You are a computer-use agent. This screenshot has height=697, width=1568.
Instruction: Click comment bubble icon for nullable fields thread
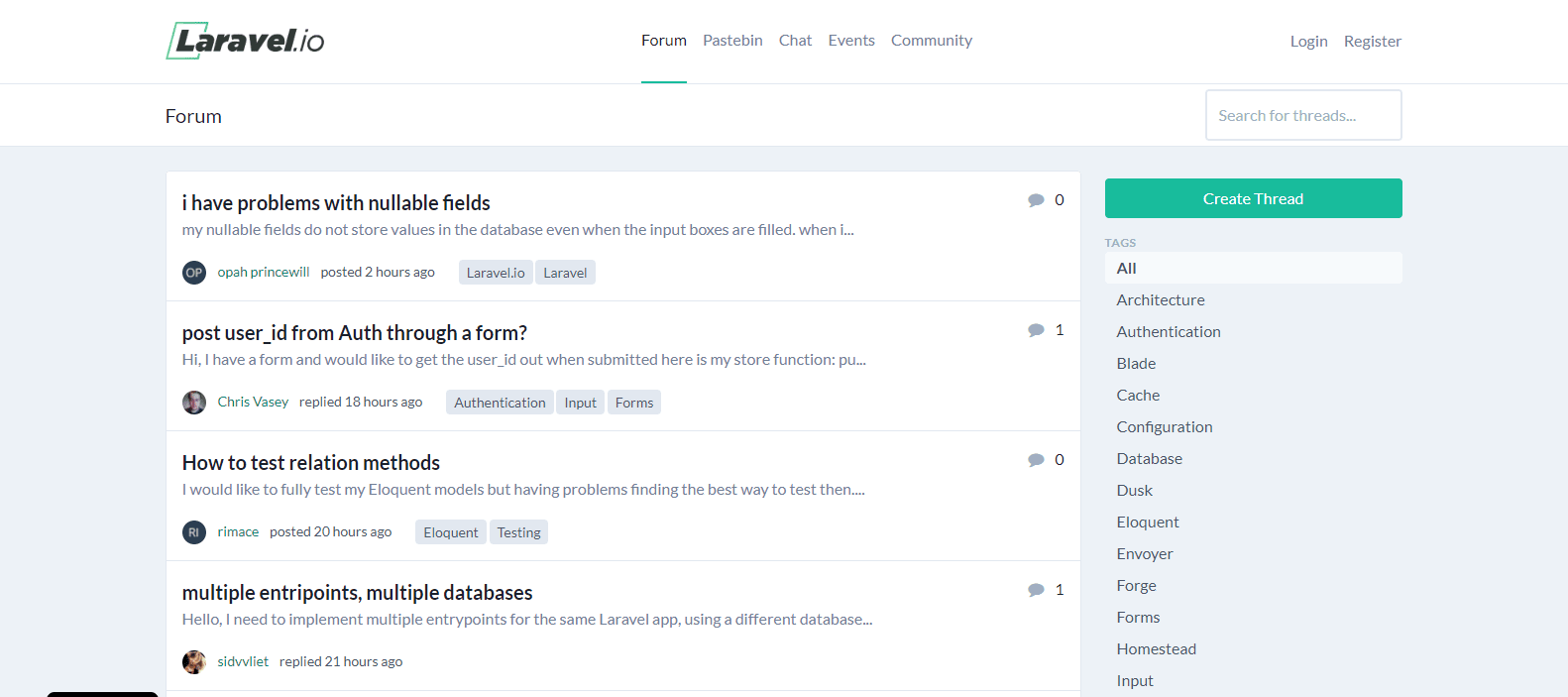(1036, 200)
